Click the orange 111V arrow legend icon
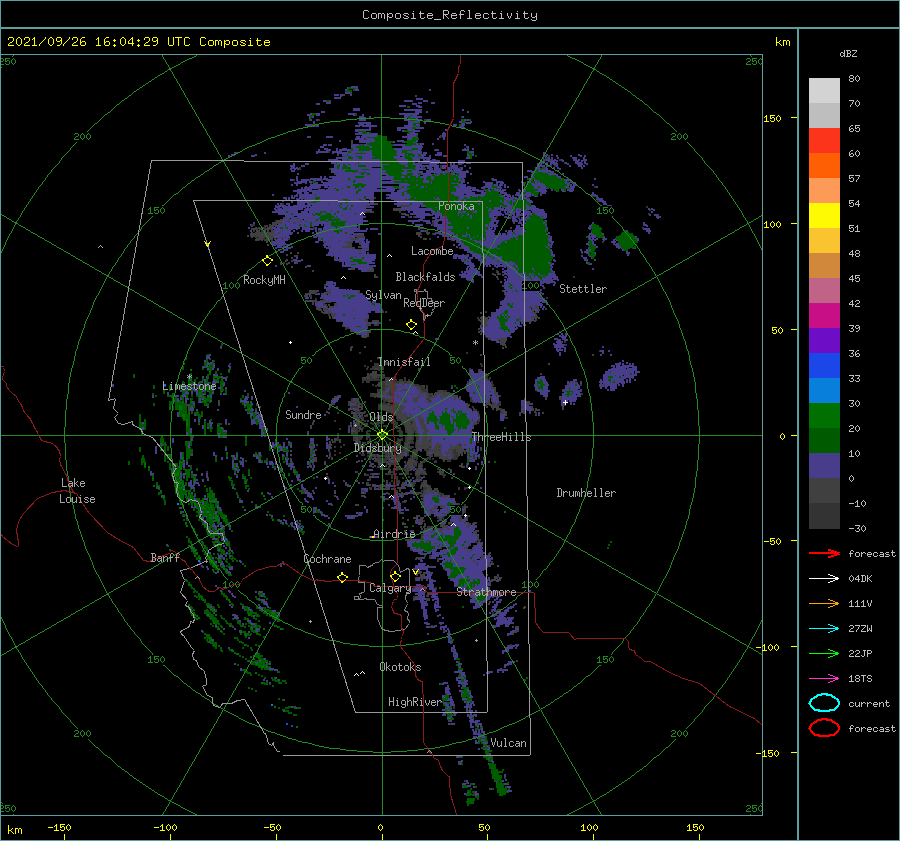The width and height of the screenshot is (900, 841). click(x=824, y=603)
